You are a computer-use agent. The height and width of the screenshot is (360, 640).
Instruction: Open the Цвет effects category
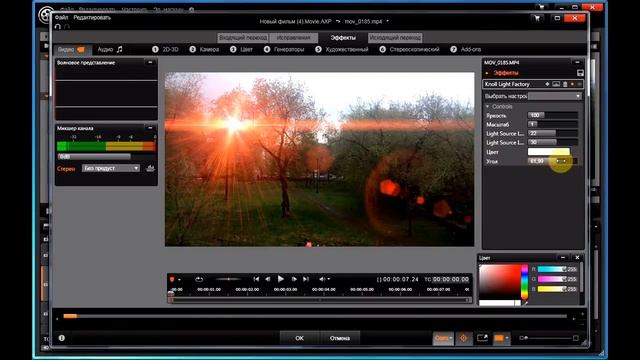(242, 49)
